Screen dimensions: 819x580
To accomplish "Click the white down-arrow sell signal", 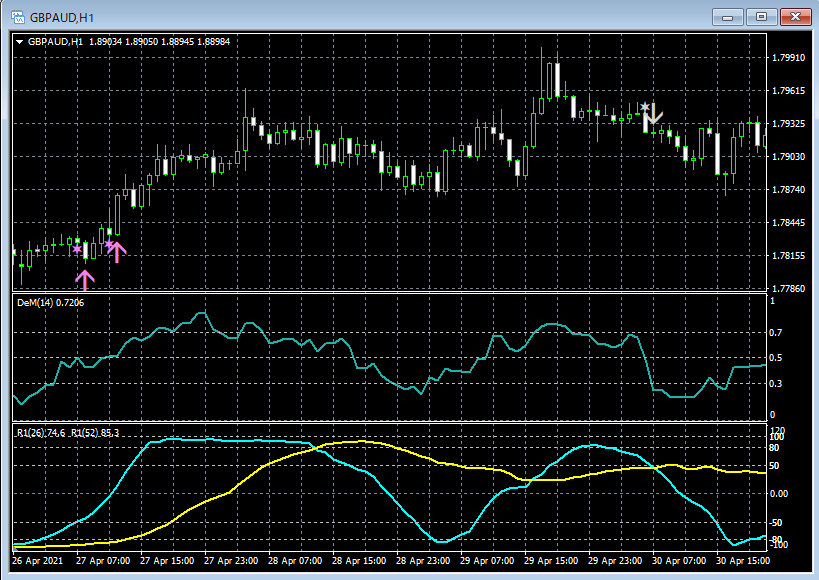I will pyautogui.click(x=654, y=117).
